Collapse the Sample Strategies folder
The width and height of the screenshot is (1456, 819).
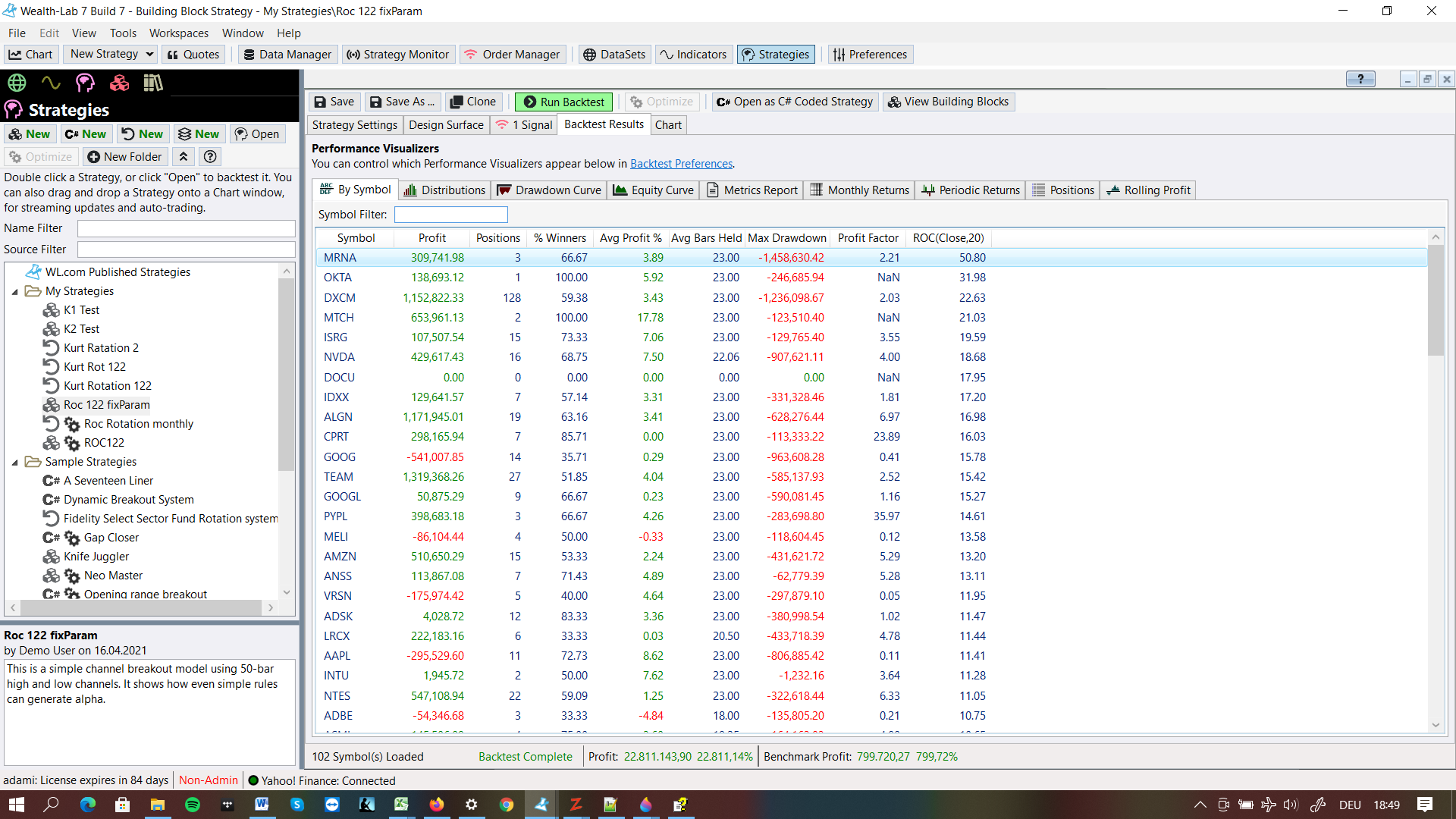pos(14,463)
